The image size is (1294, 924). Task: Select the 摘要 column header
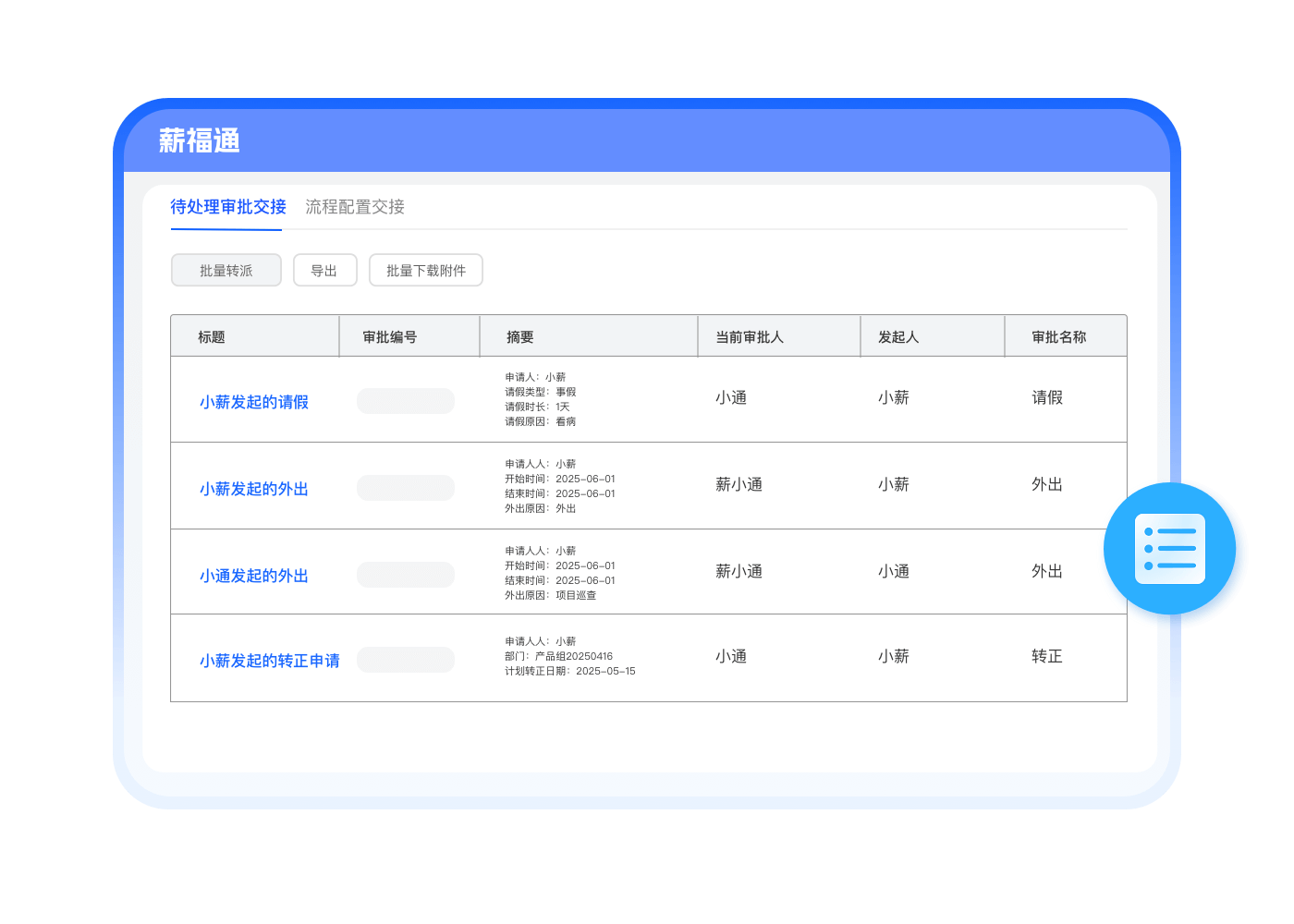click(x=520, y=337)
